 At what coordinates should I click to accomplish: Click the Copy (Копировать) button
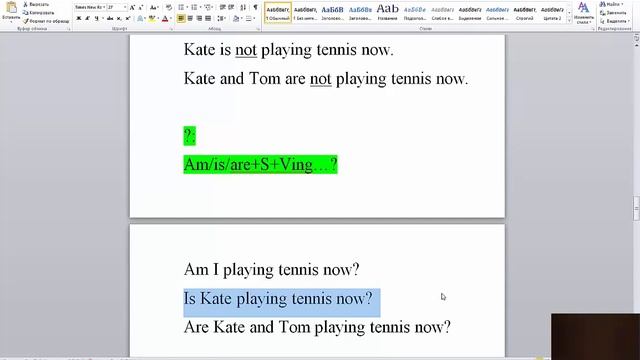tap(38, 13)
